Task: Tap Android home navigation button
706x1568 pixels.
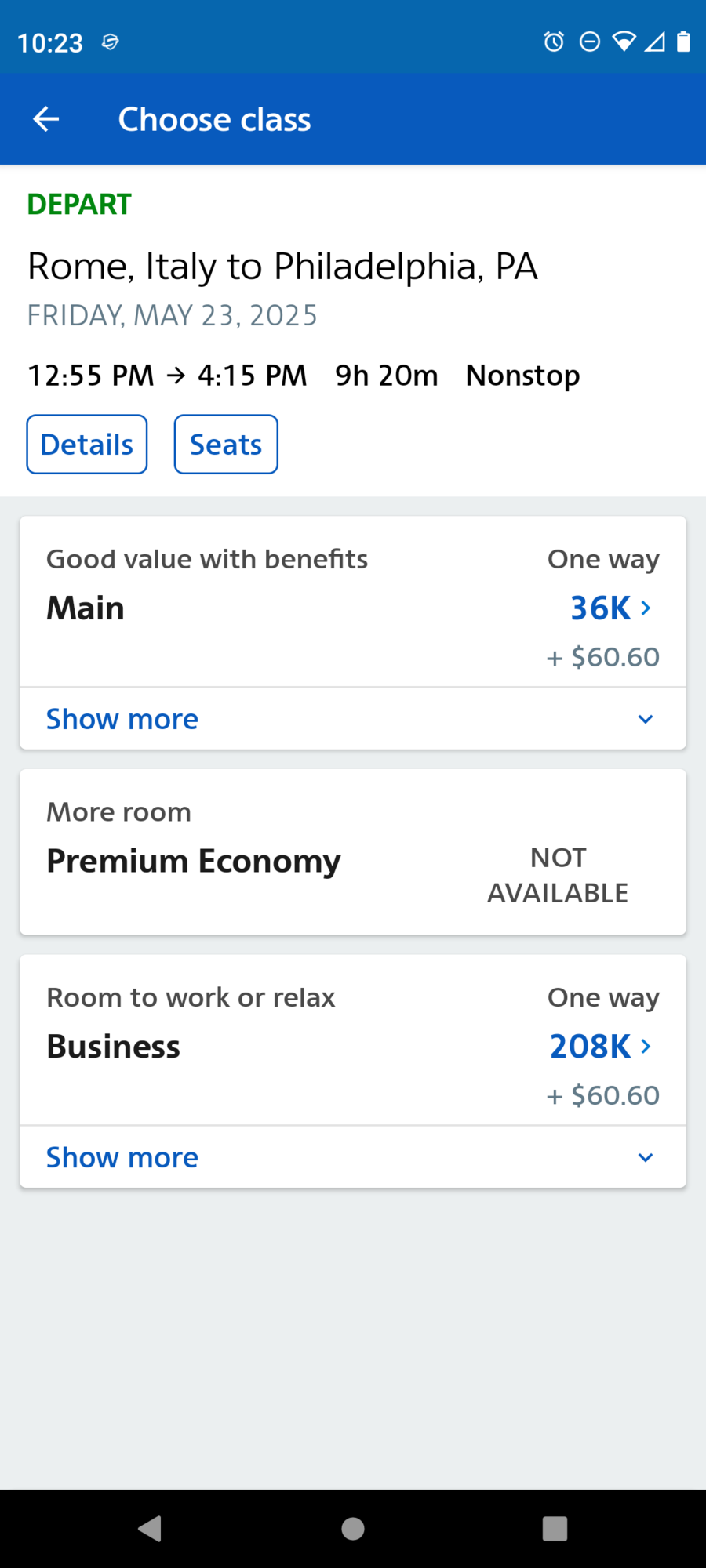Action: 353,1528
